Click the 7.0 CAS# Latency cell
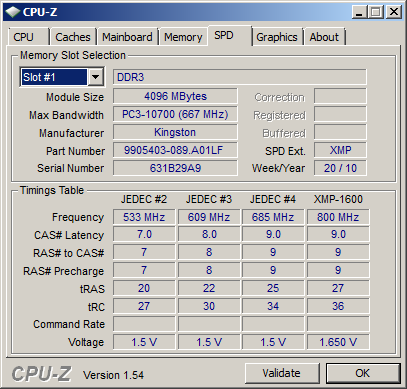The width and height of the screenshot is (407, 389). (x=144, y=234)
